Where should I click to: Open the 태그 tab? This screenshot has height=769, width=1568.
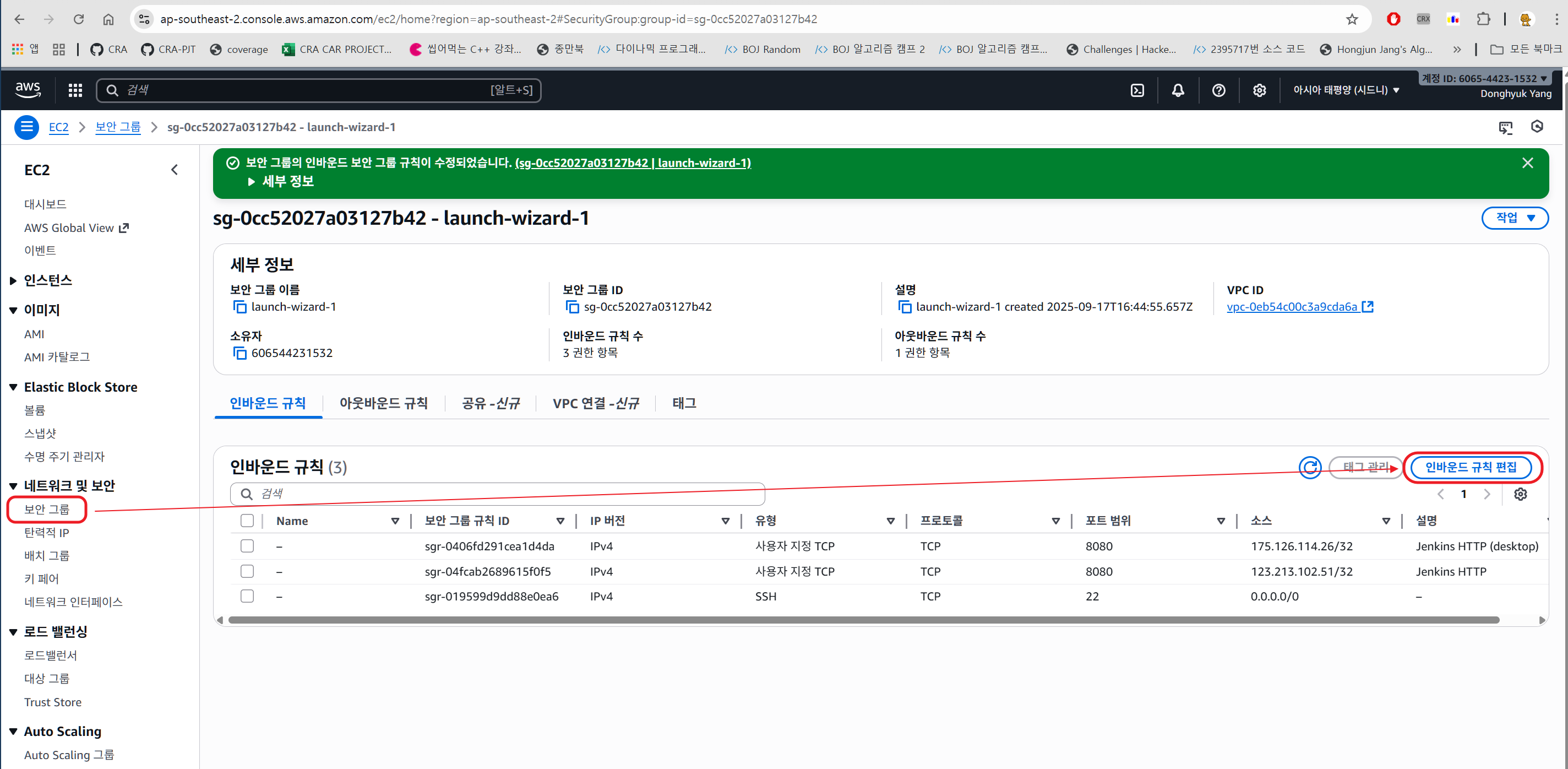(684, 403)
